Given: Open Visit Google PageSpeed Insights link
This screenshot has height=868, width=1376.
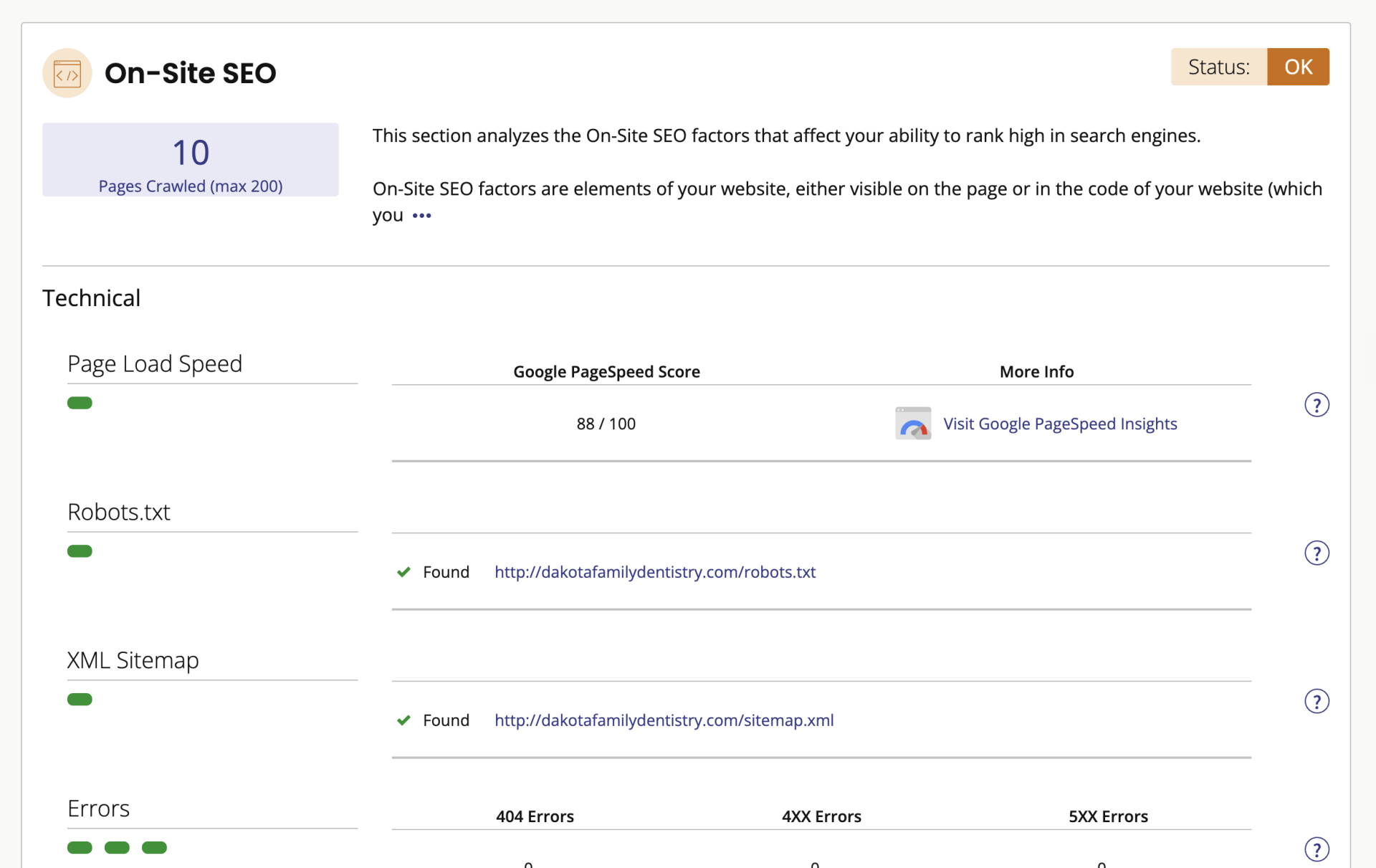Looking at the screenshot, I should coord(1060,424).
